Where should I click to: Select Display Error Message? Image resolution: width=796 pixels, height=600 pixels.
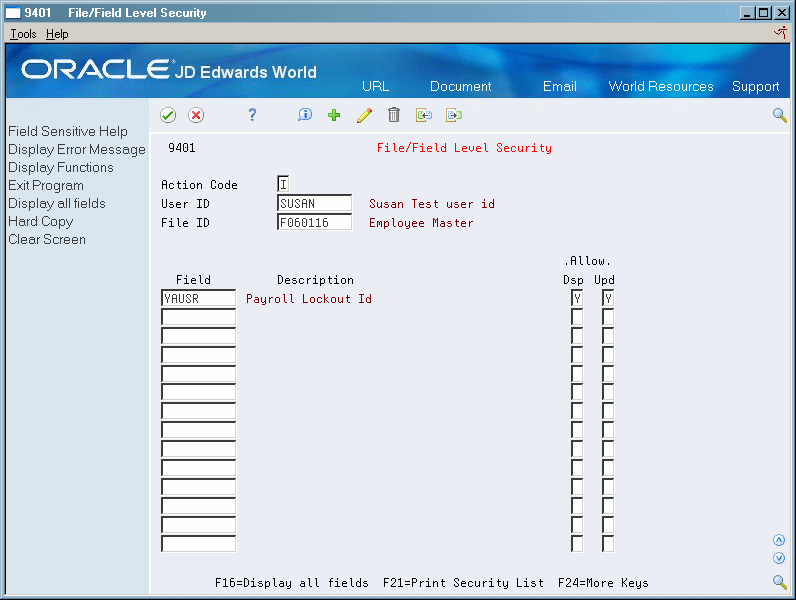tap(77, 150)
